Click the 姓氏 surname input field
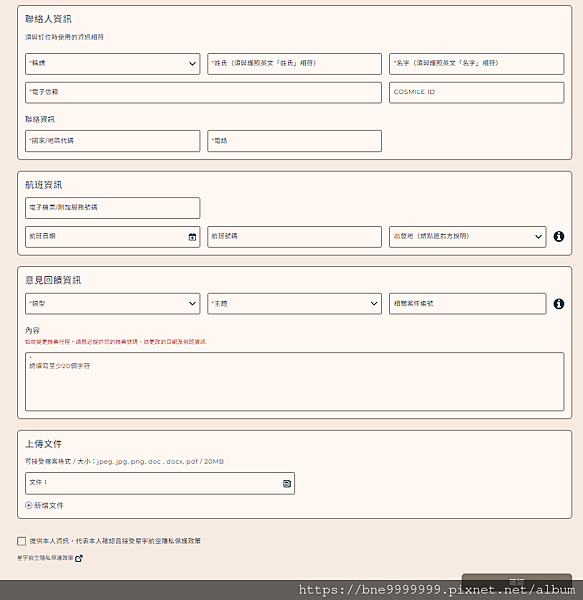This screenshot has height=600, width=583. (x=294, y=64)
